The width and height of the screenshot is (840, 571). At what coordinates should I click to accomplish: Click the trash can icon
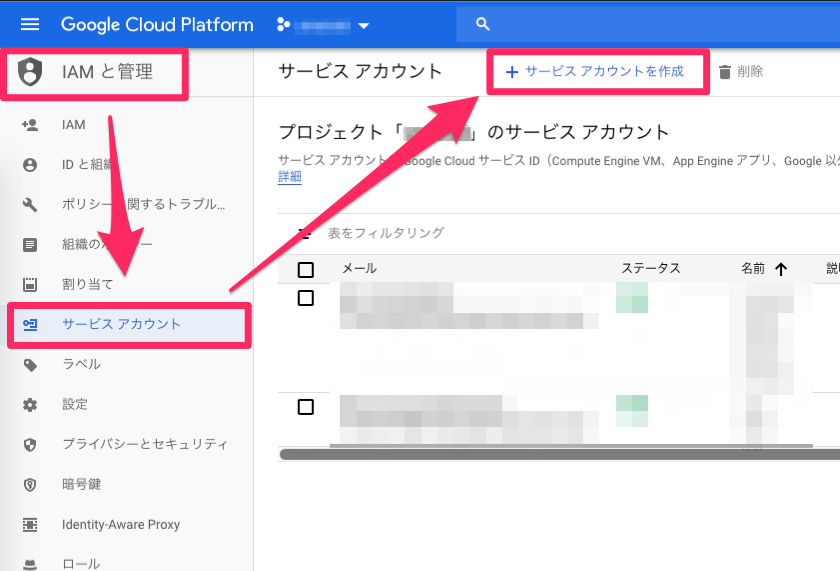tap(724, 72)
